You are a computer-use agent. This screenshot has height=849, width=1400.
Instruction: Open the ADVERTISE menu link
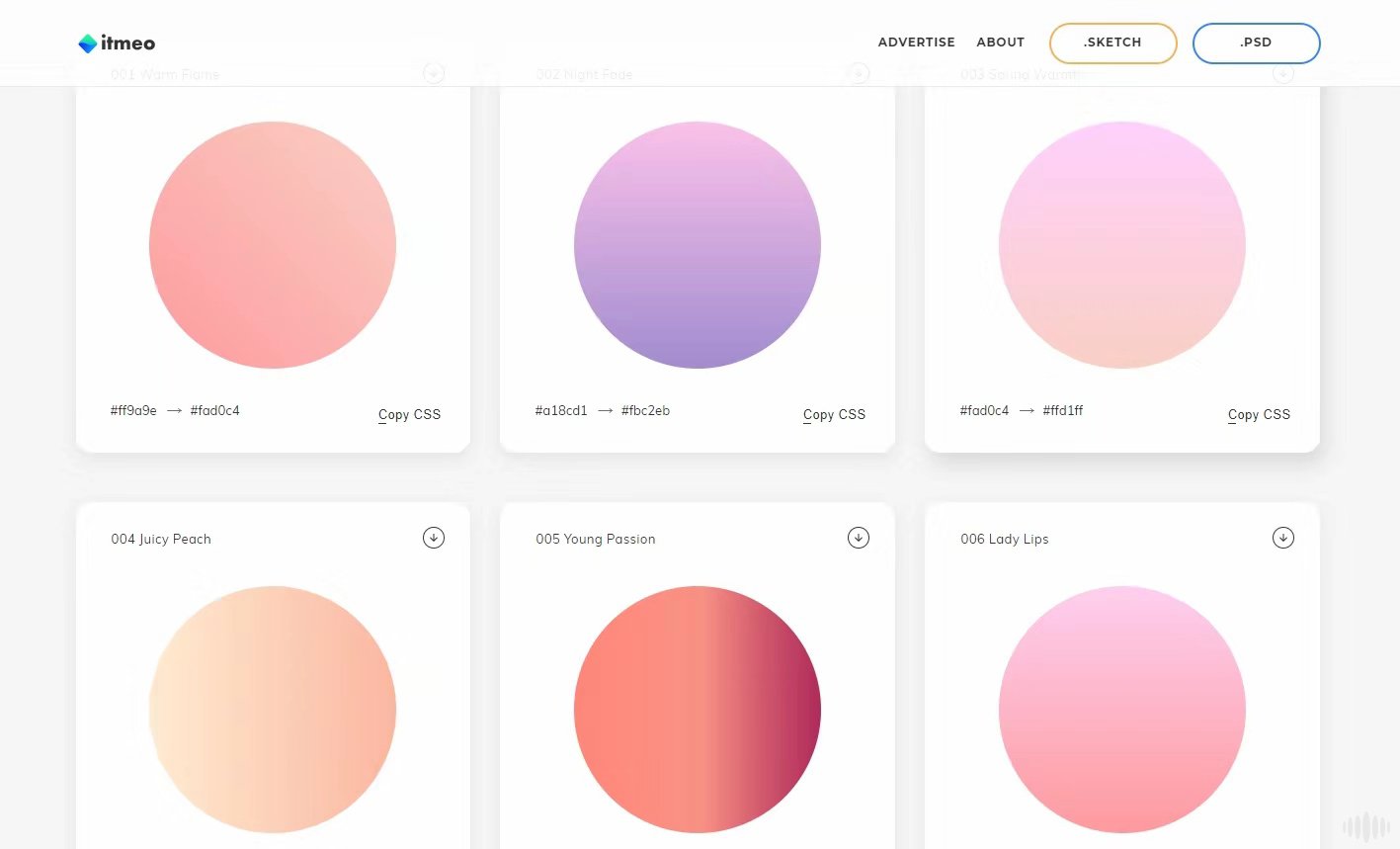pyautogui.click(x=916, y=42)
